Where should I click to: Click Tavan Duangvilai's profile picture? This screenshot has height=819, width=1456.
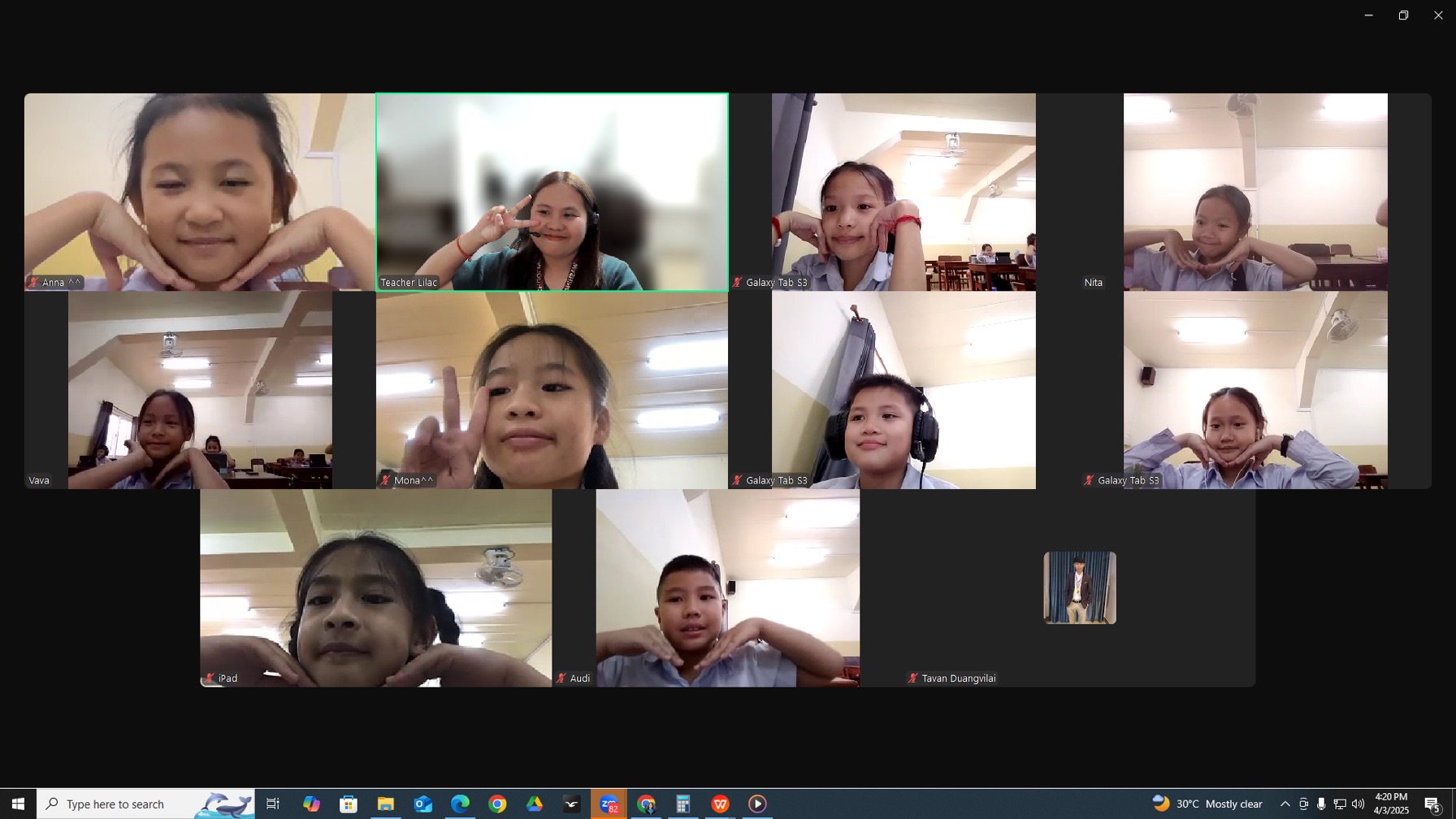(x=1080, y=587)
